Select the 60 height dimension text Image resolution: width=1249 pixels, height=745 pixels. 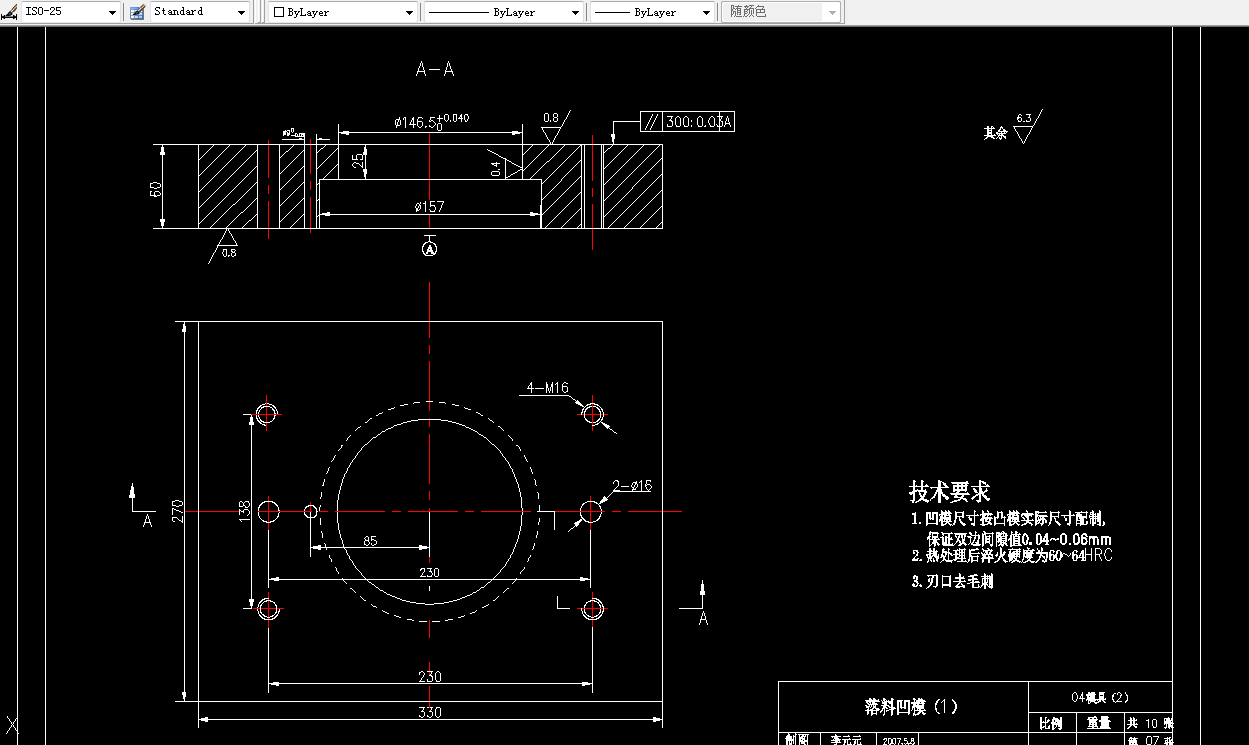click(157, 187)
